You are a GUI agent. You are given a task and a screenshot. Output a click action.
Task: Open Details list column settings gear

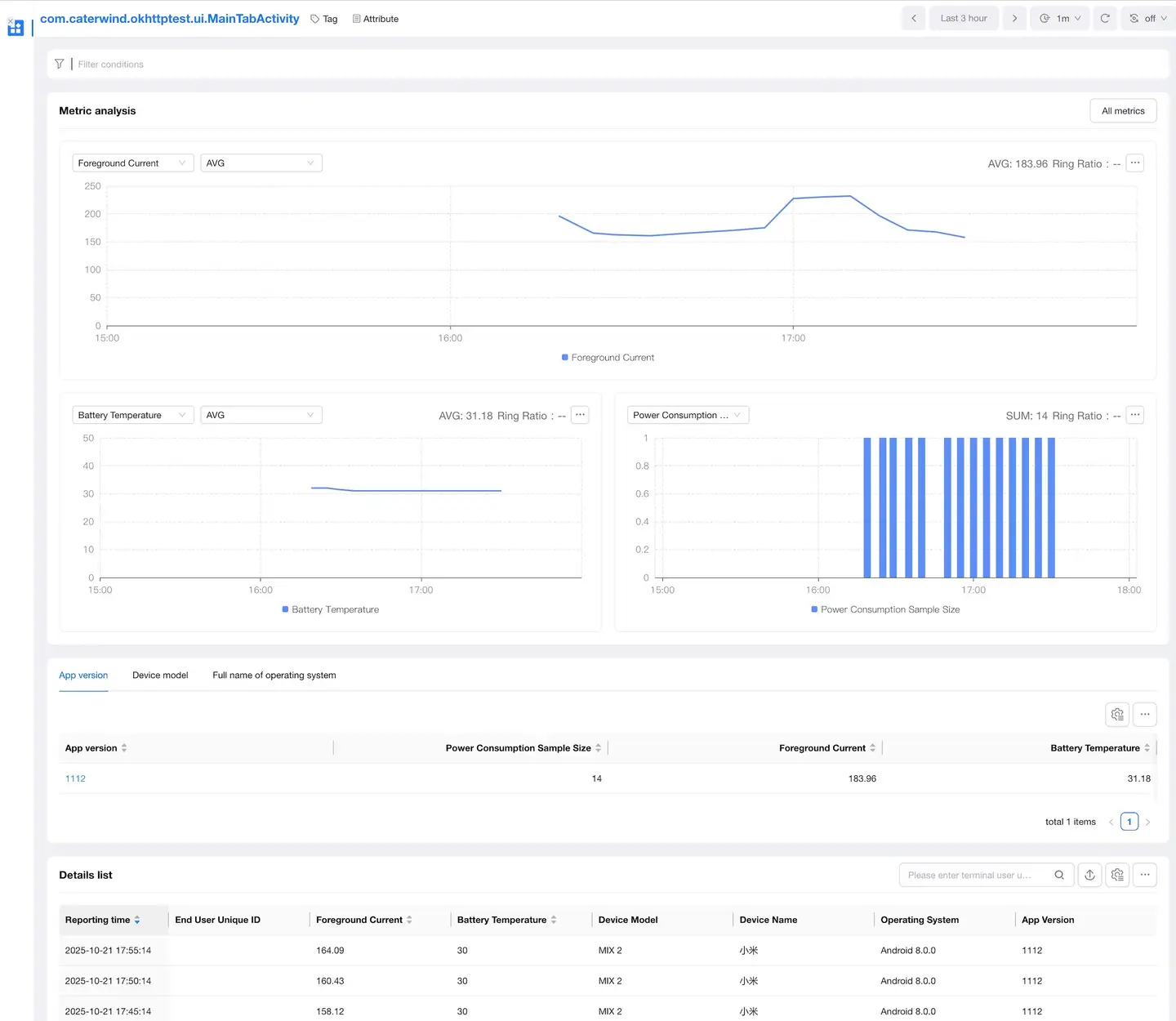tap(1117, 875)
